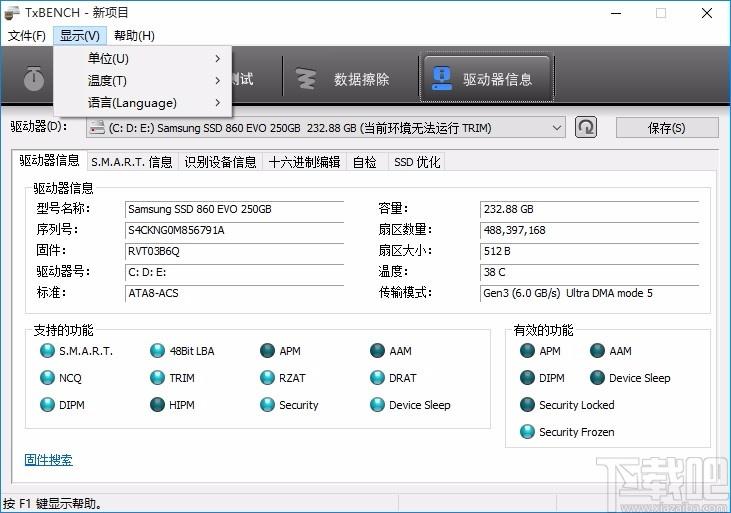Click the 保存(S) save button

tap(667, 128)
